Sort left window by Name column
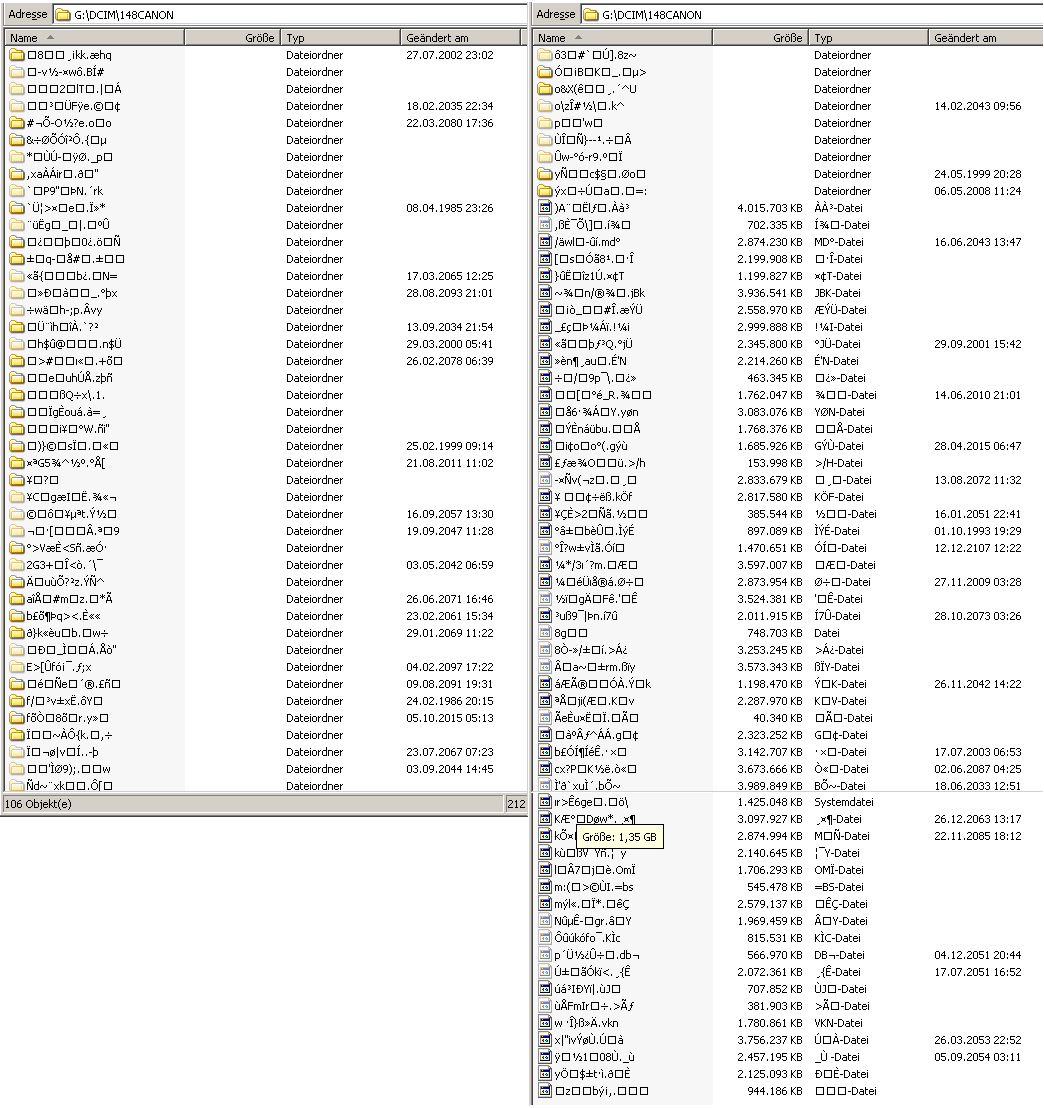Viewport: 1044px width, 1108px height. click(95, 37)
